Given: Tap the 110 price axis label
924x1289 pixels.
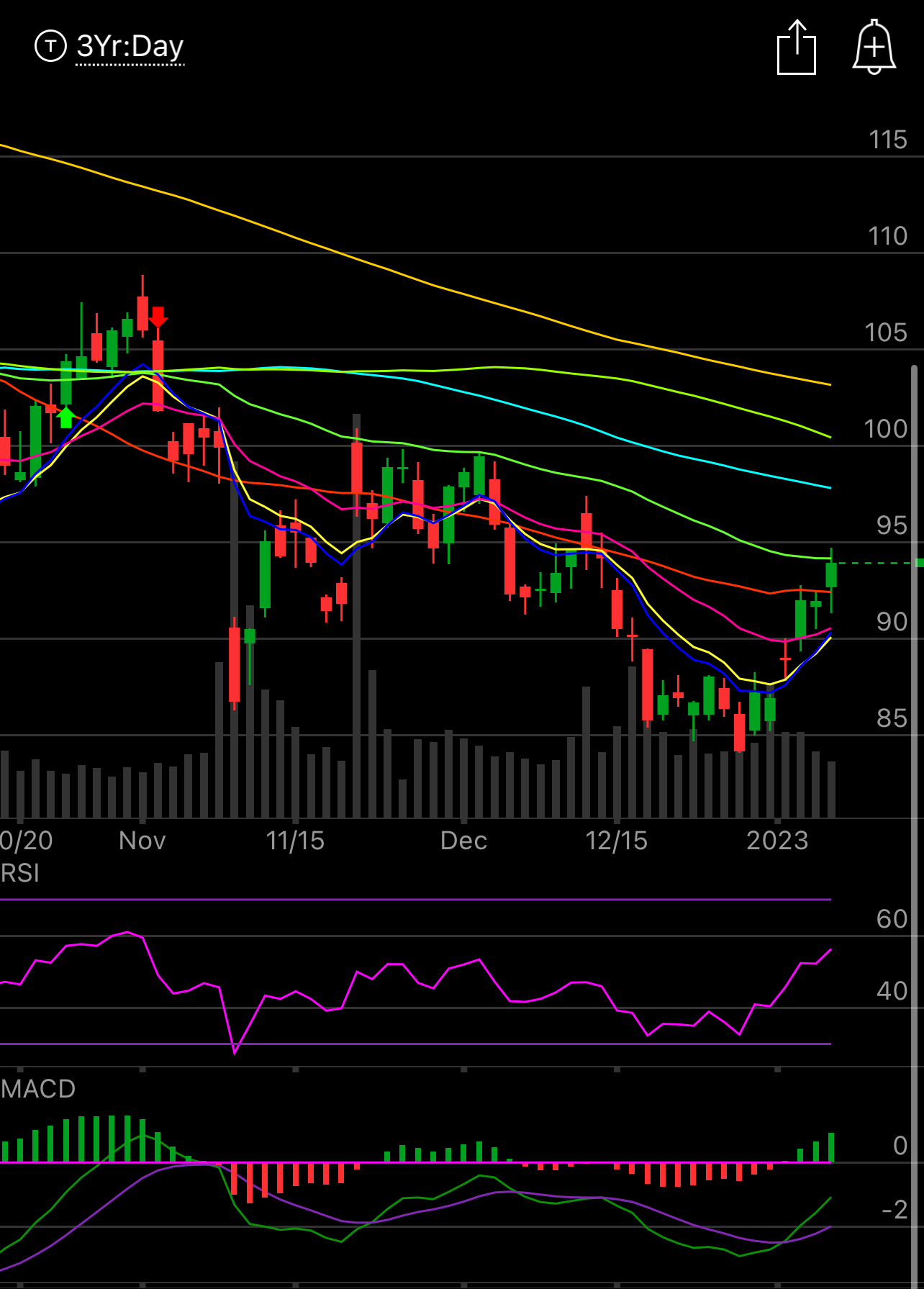Looking at the screenshot, I should (x=887, y=236).
